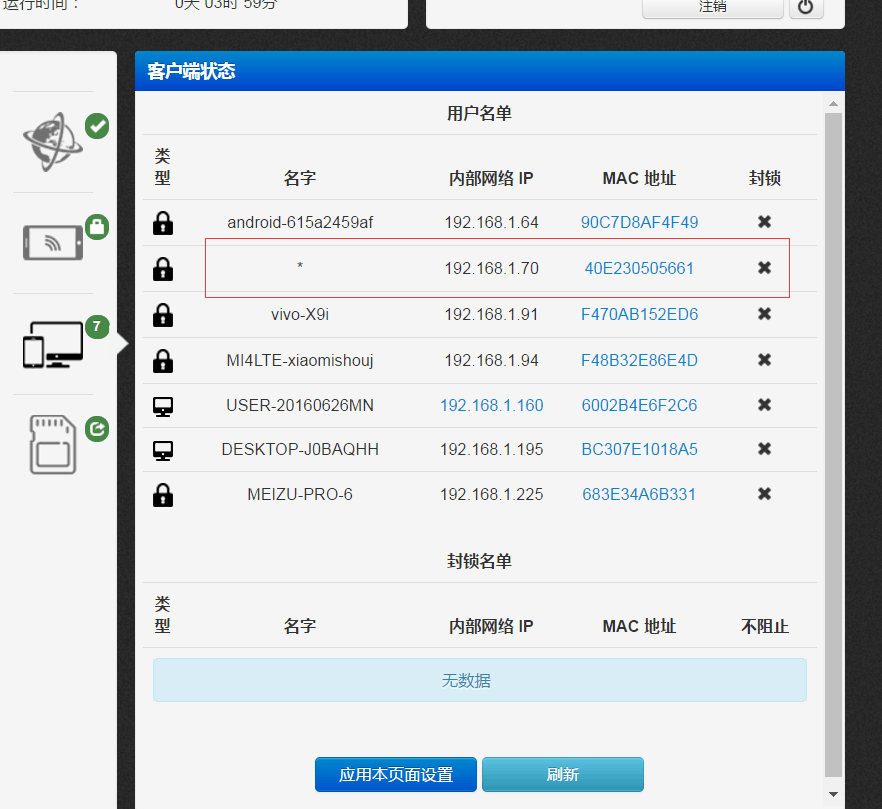Click the 封锁名单 section heading
Screen dimensions: 882x809
click(x=479, y=561)
